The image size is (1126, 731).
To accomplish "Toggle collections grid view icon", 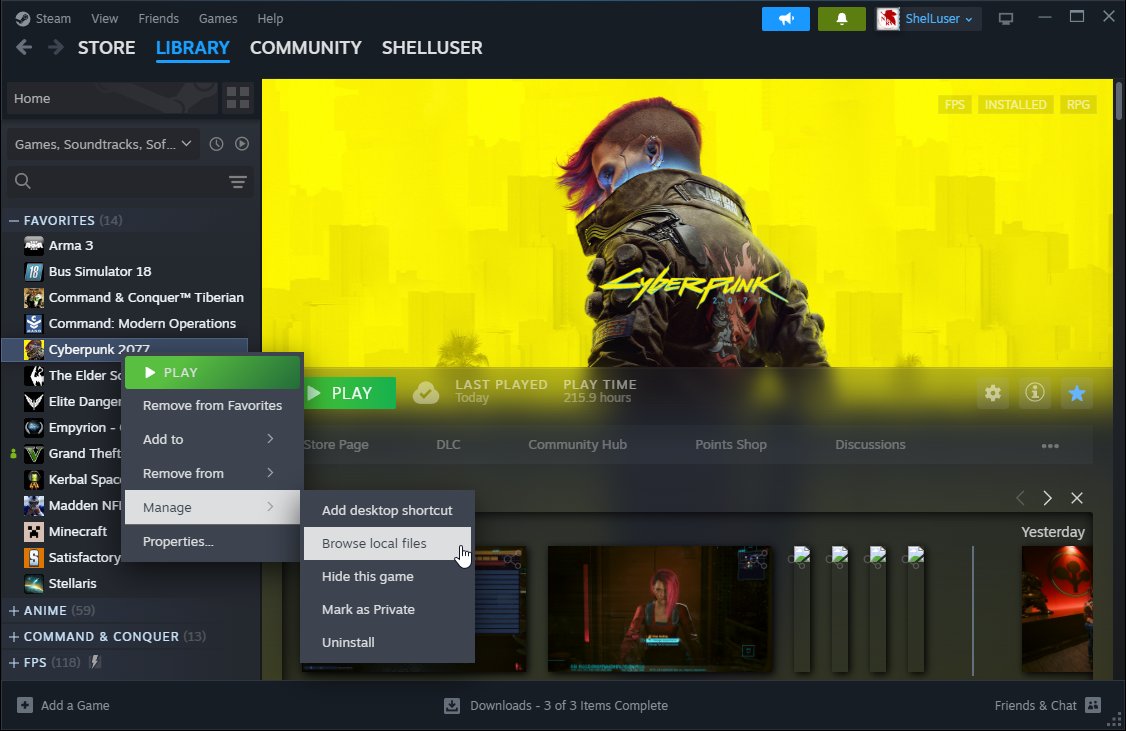I will [x=238, y=98].
